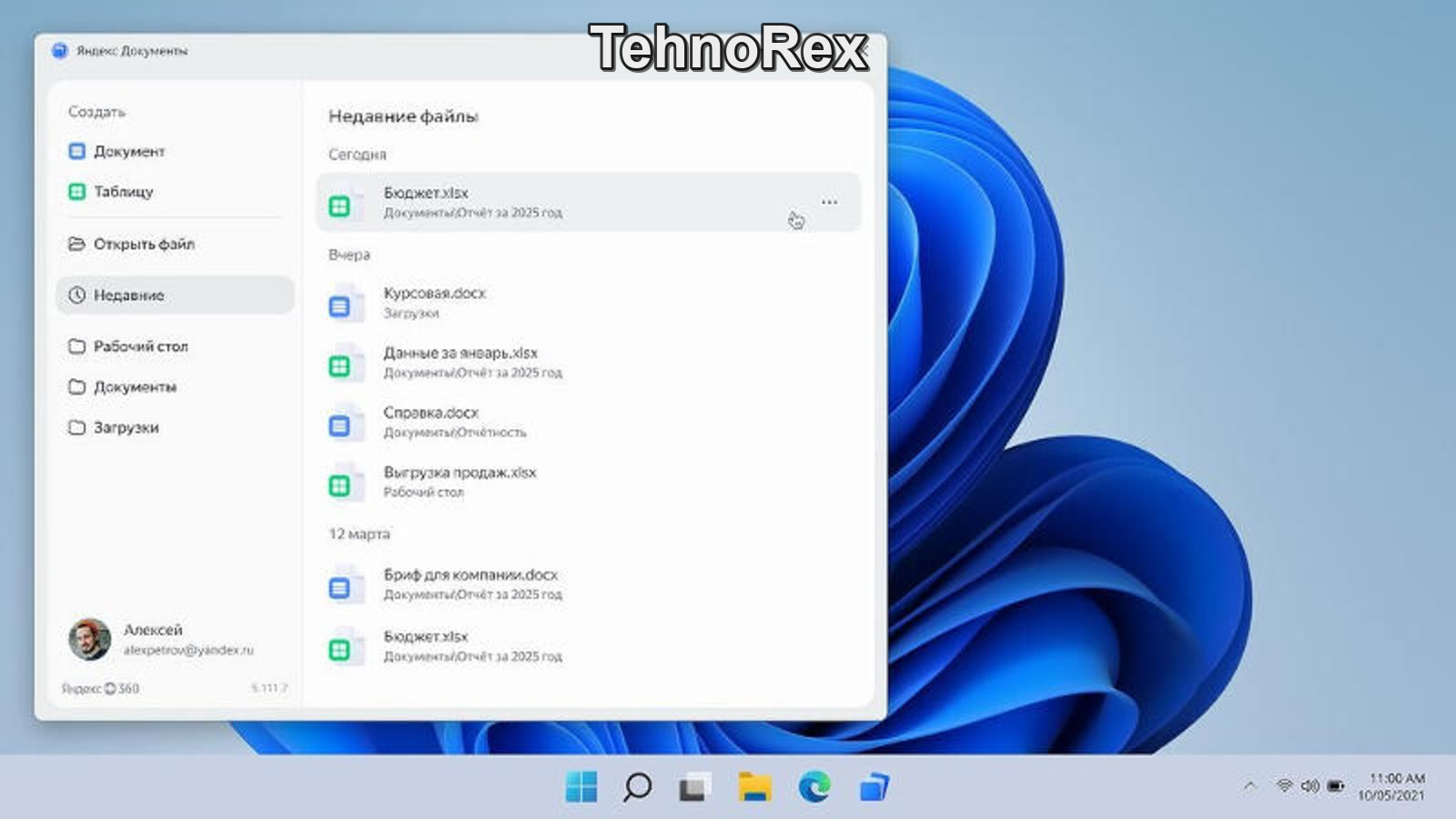Open the three-dot menu for Бюджет.xlsx
The image size is (1456, 819).
point(829,202)
